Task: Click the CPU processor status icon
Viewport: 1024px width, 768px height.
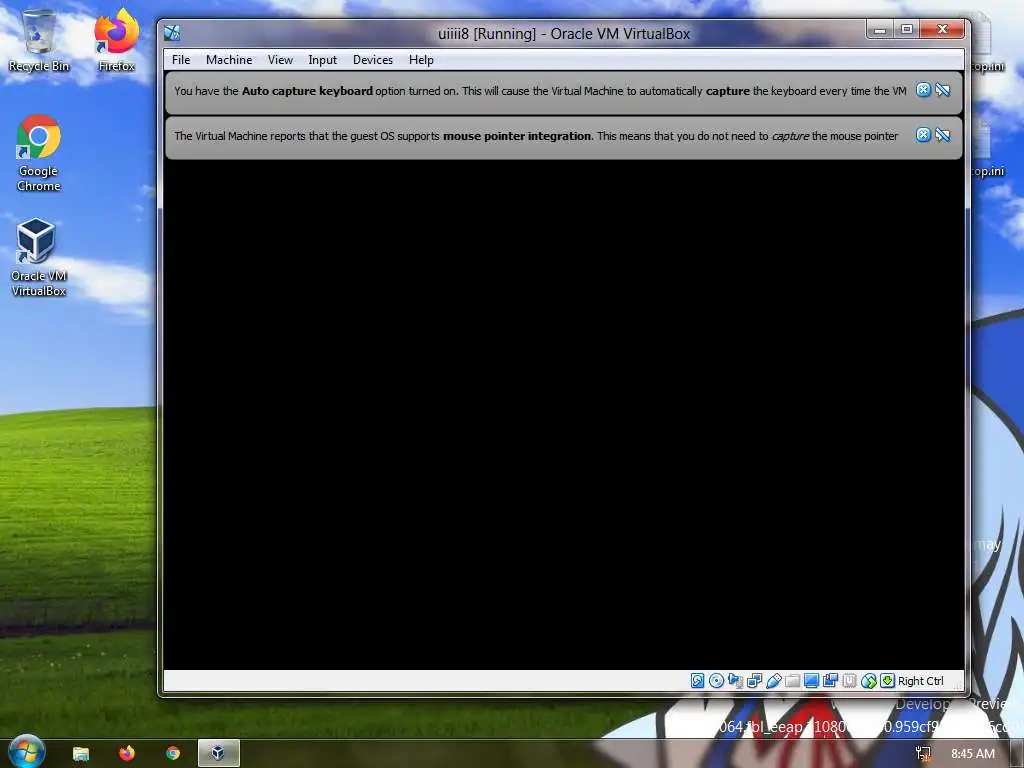Action: click(849, 680)
